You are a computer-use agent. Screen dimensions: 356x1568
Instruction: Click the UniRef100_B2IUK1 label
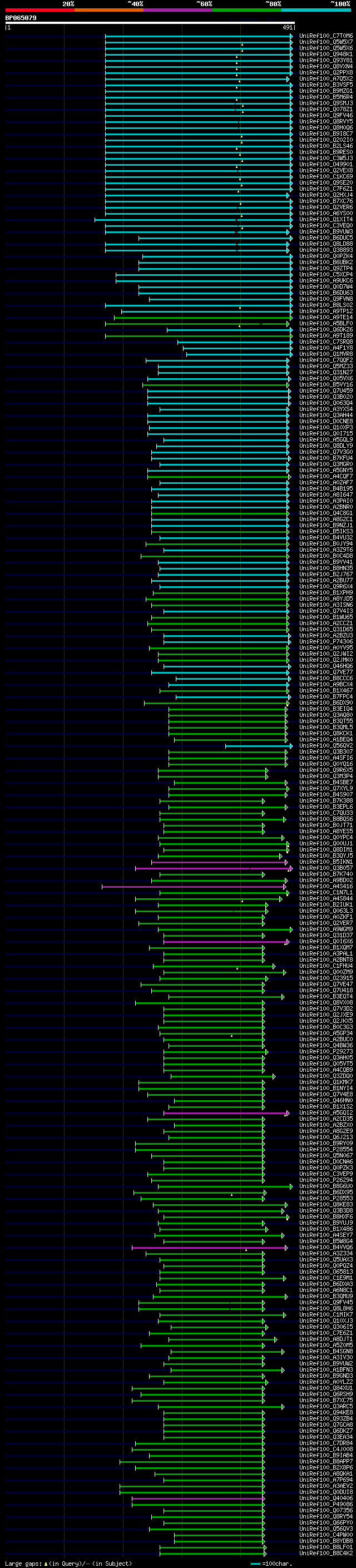pos(325,905)
